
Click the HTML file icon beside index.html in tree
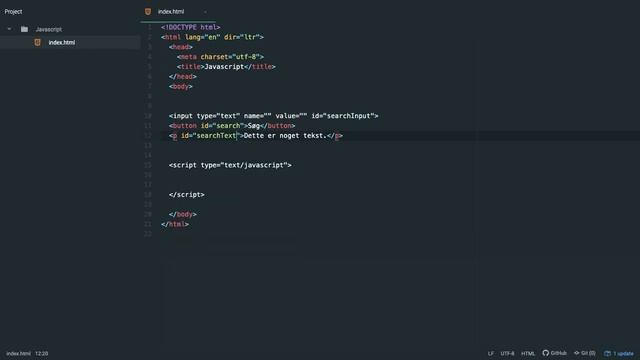pyautogui.click(x=38, y=42)
